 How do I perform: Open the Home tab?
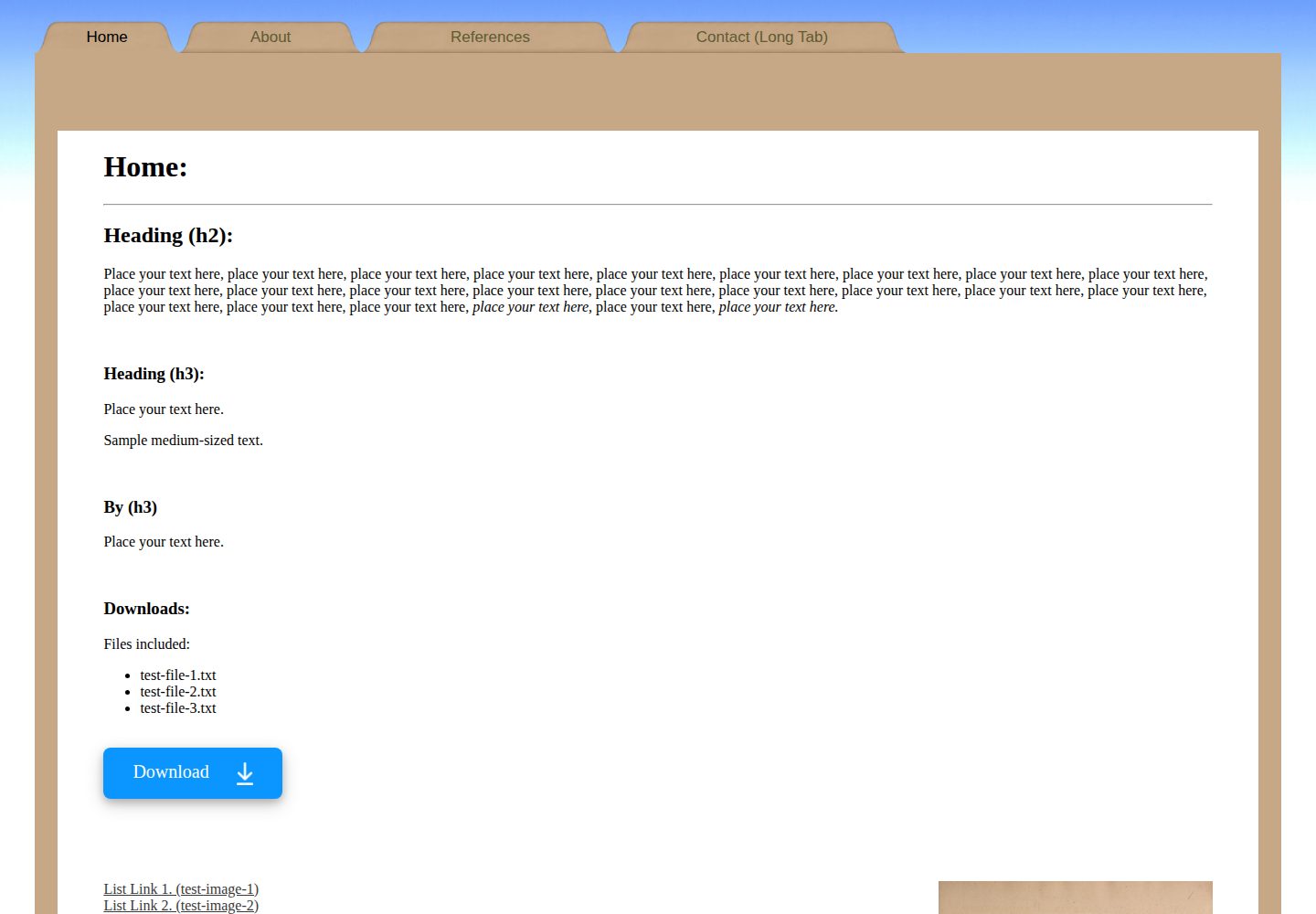[x=107, y=37]
